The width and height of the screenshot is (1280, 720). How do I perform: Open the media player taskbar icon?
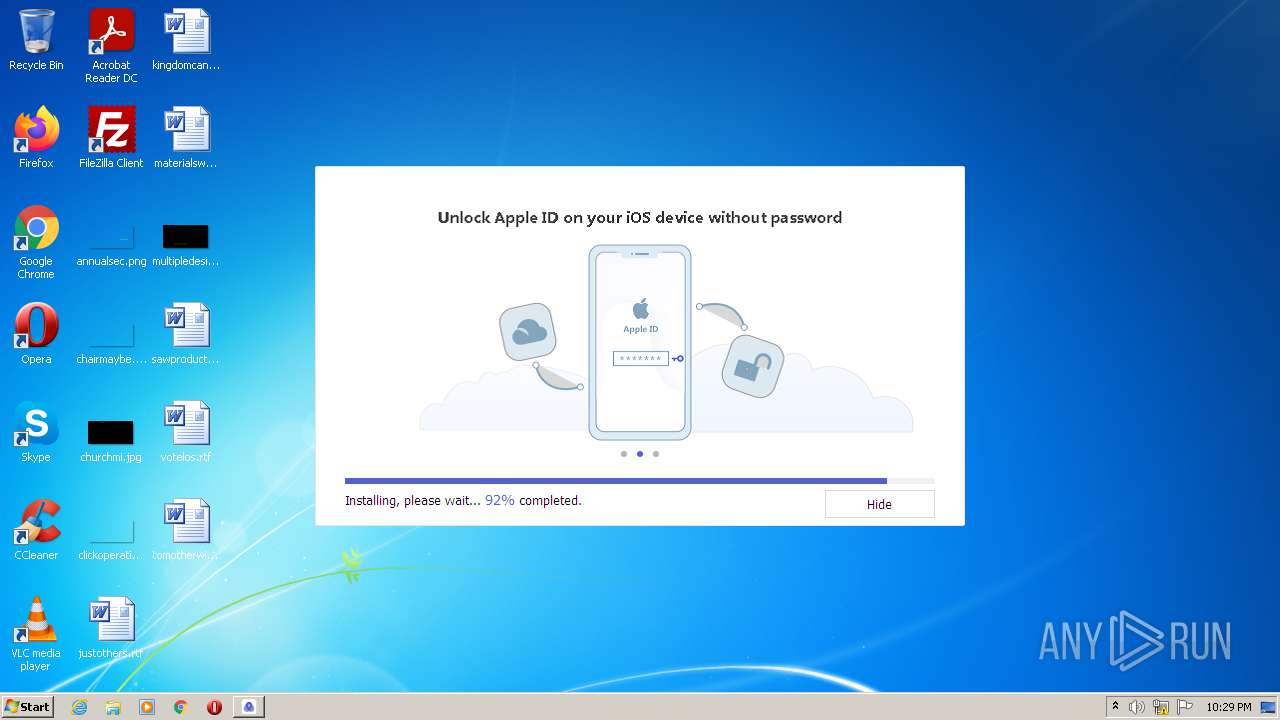point(147,707)
